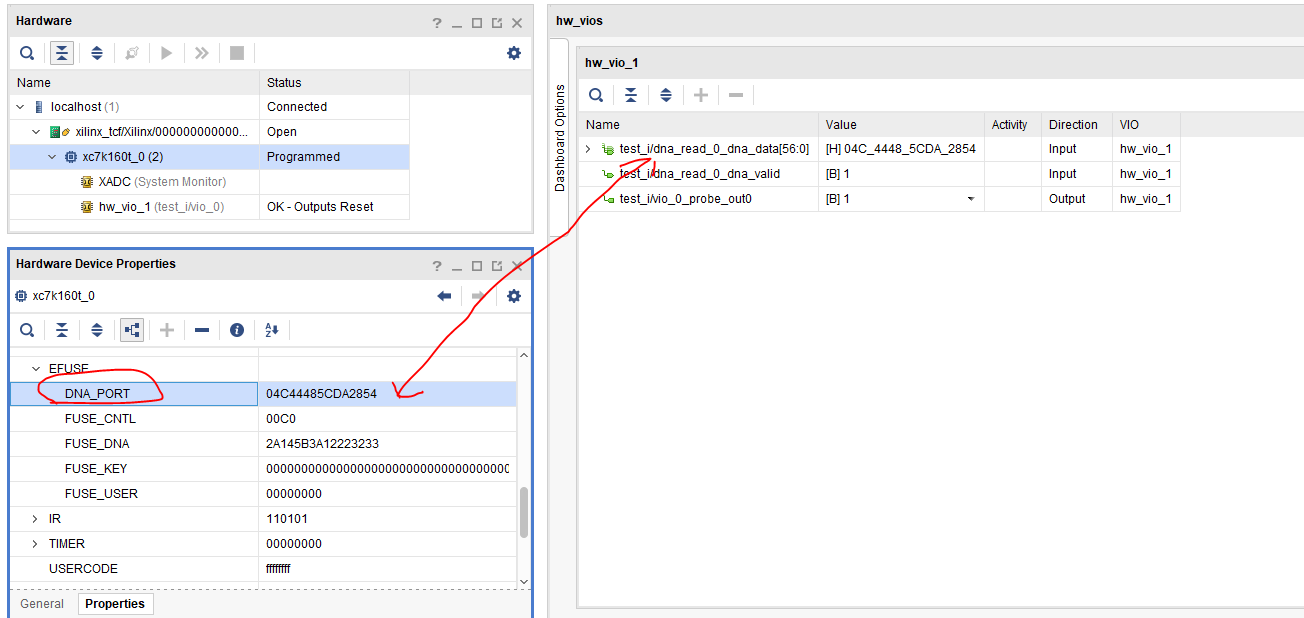Screen dimensions: 1304x618
Task: Click the scroll-up arrow in device properties
Action: 523,355
